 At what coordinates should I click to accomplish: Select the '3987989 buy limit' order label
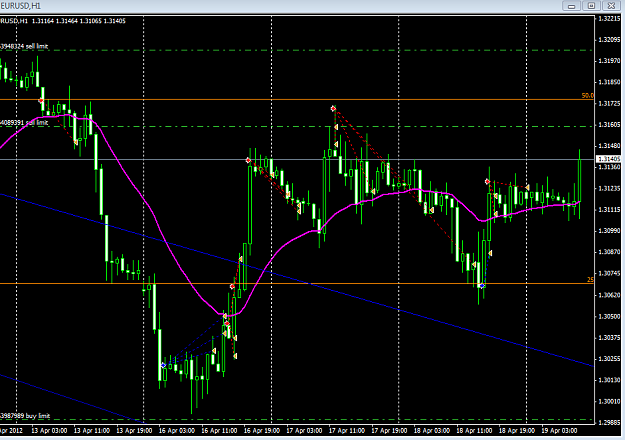point(25,416)
